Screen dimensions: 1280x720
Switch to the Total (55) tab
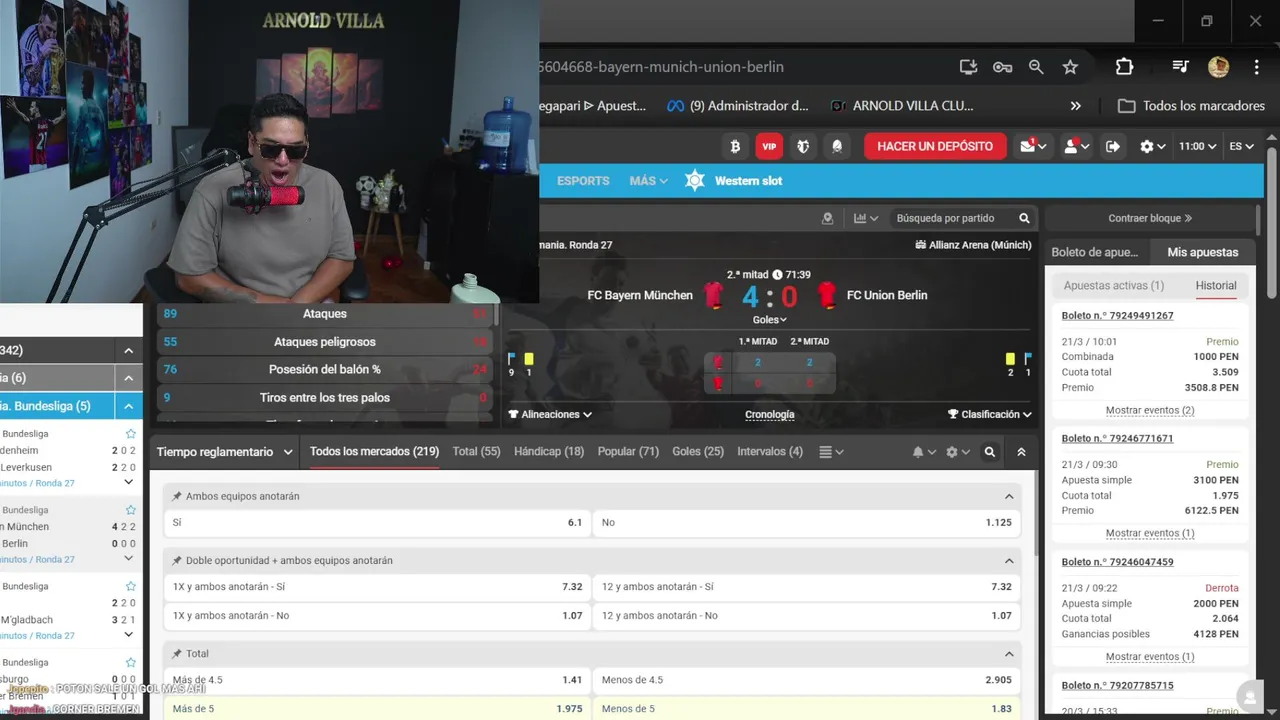coord(476,452)
